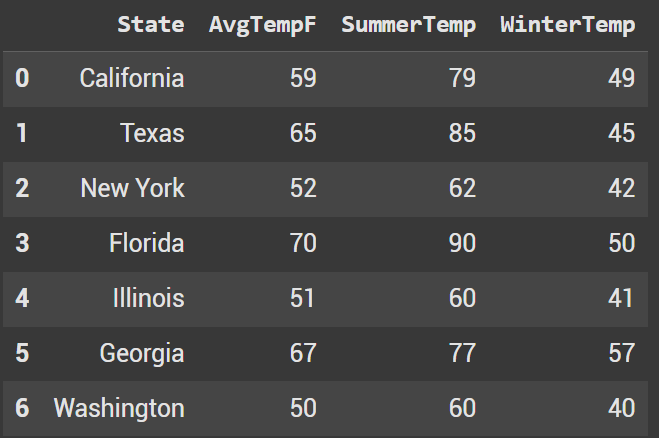Click the Illinois state cell
659x438 pixels.
[x=148, y=298]
